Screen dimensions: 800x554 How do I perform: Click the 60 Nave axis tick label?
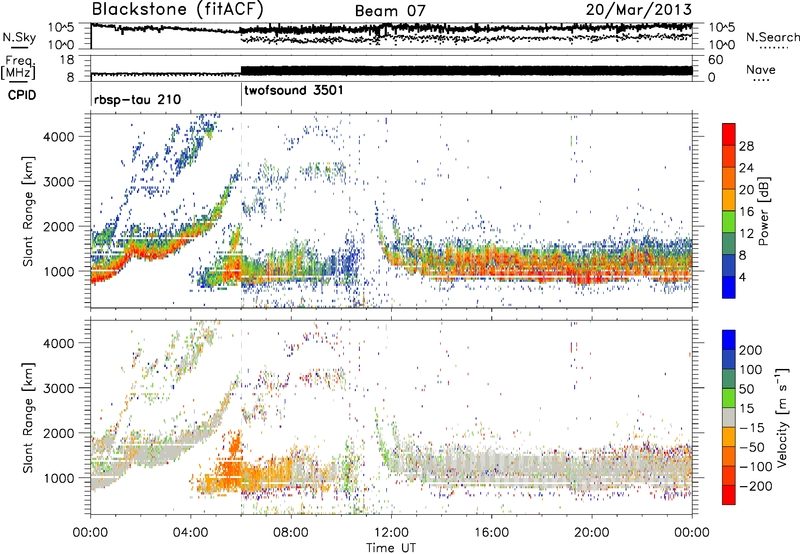coord(716,60)
